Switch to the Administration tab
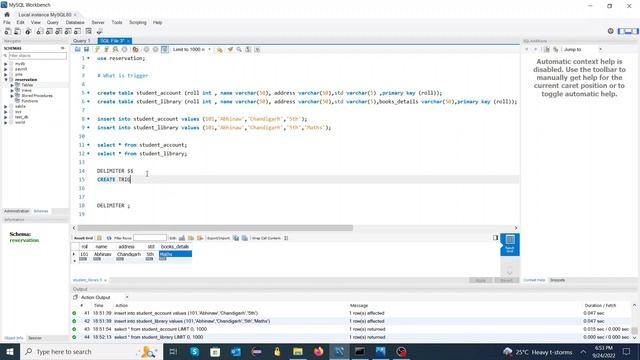 point(17,211)
